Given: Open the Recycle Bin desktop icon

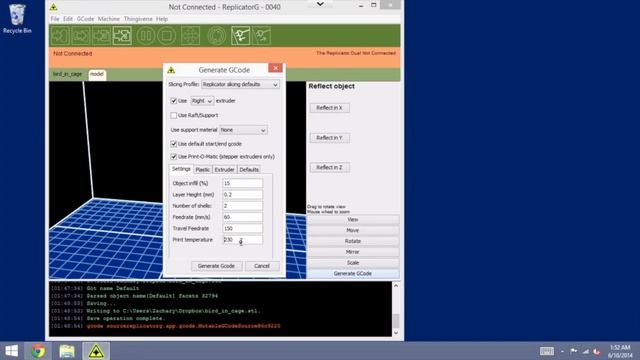Looking at the screenshot, I should [17, 19].
